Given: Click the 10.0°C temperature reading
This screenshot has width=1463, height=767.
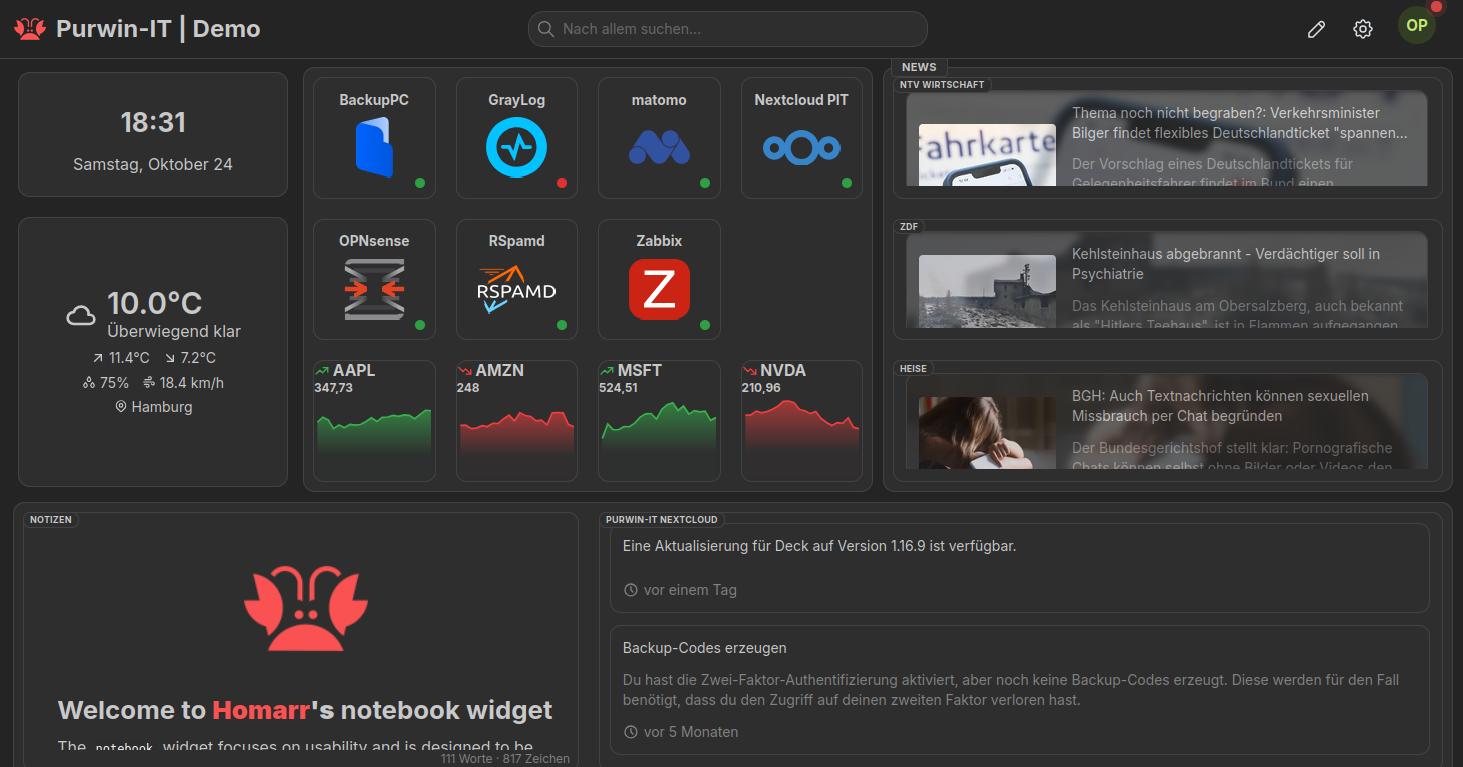Looking at the screenshot, I should [155, 303].
